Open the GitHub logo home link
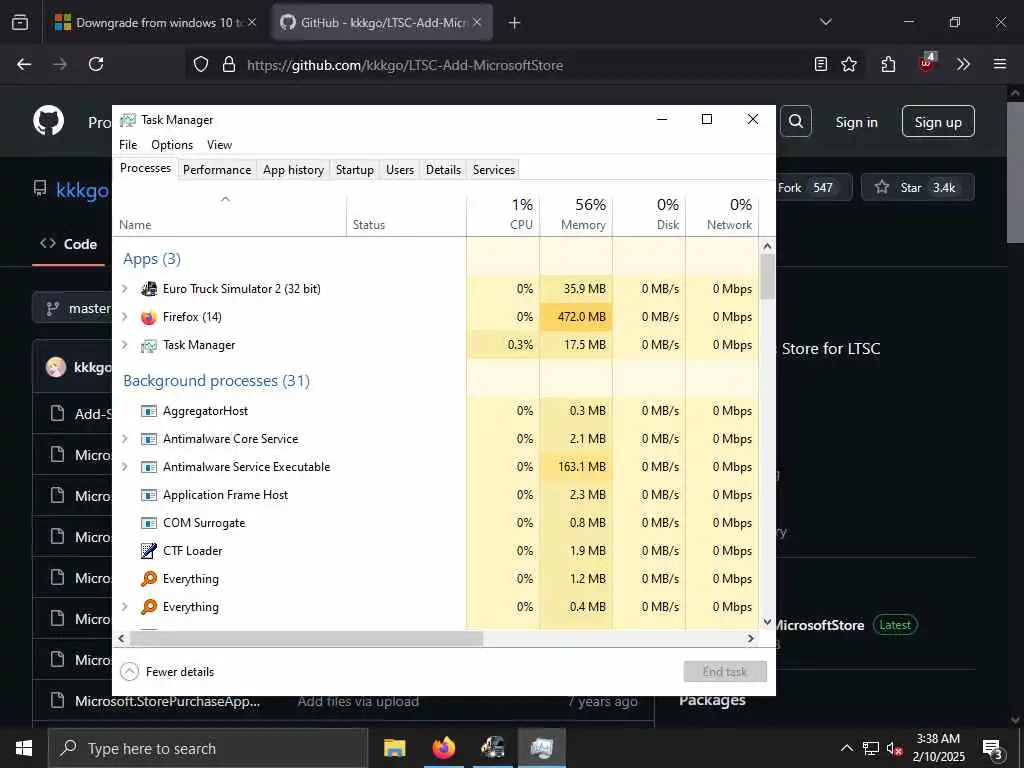Image resolution: width=1024 pixels, height=768 pixels. click(49, 121)
